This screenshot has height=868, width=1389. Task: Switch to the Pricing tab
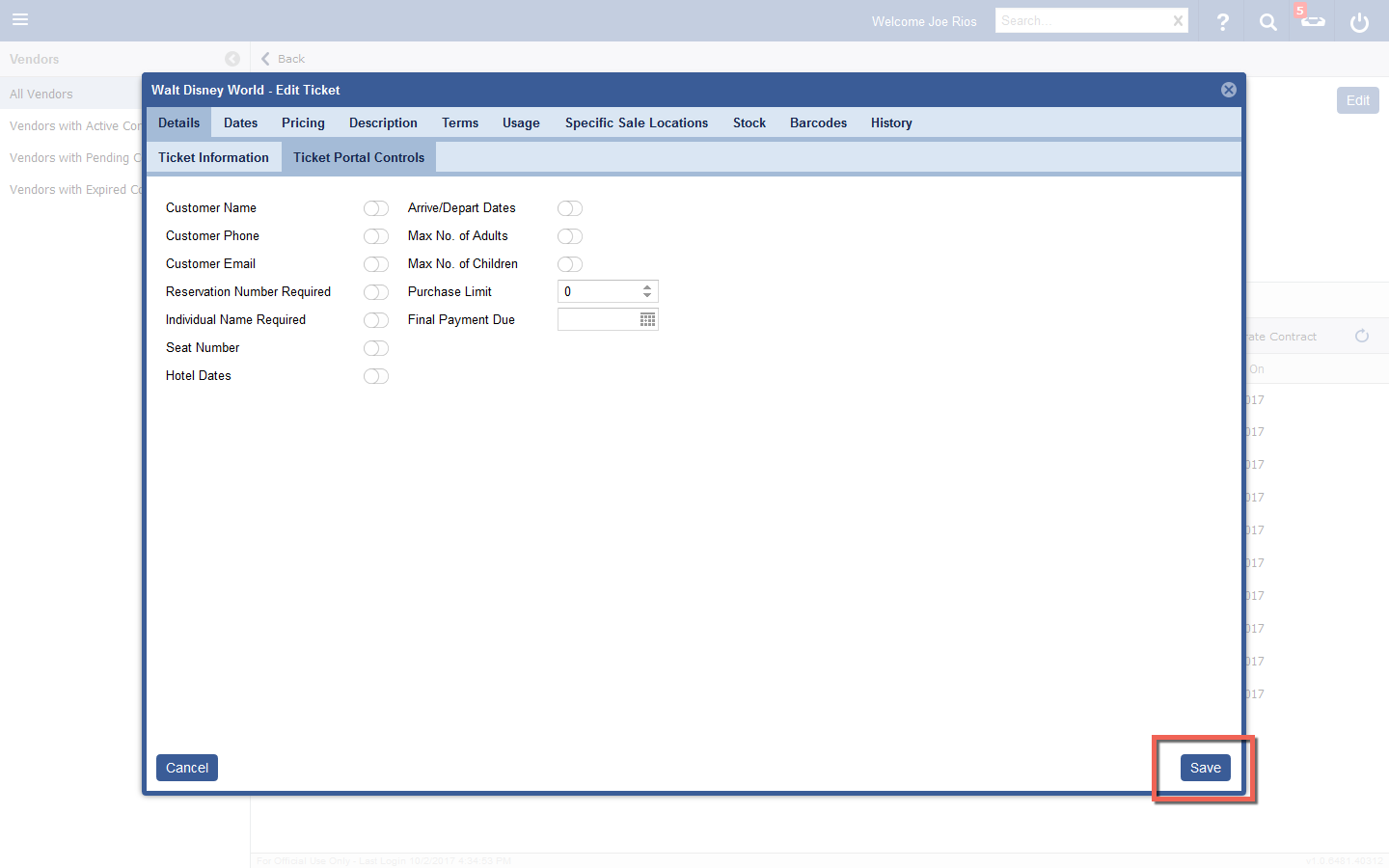click(303, 123)
